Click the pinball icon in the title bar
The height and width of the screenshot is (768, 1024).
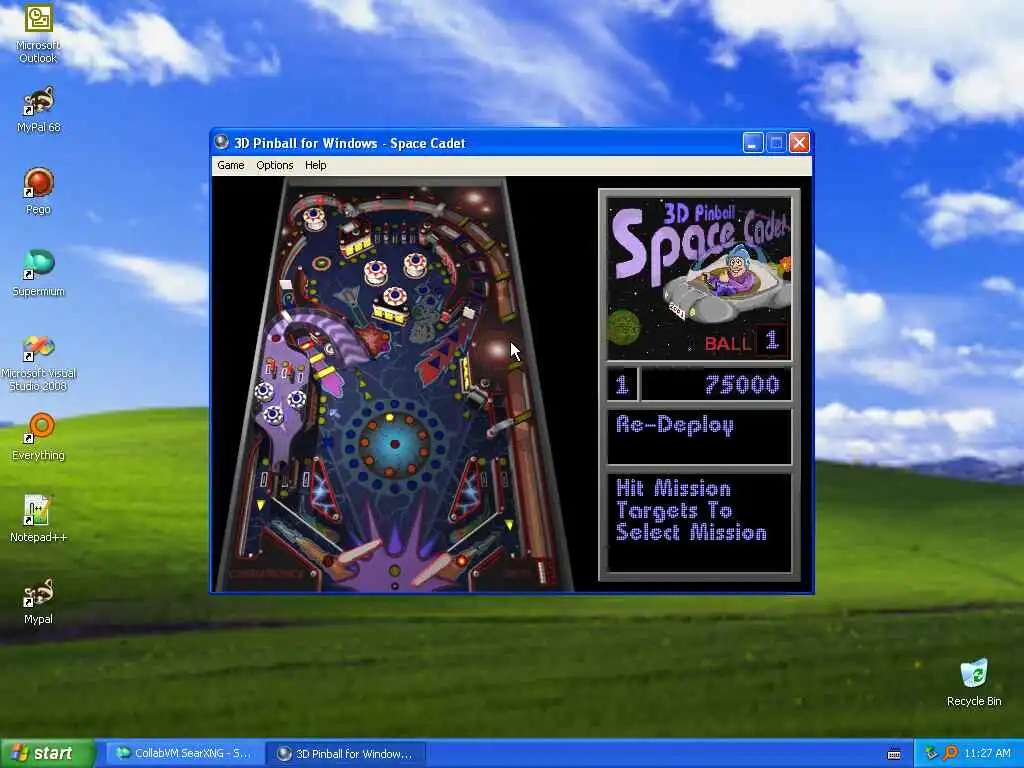click(x=222, y=142)
